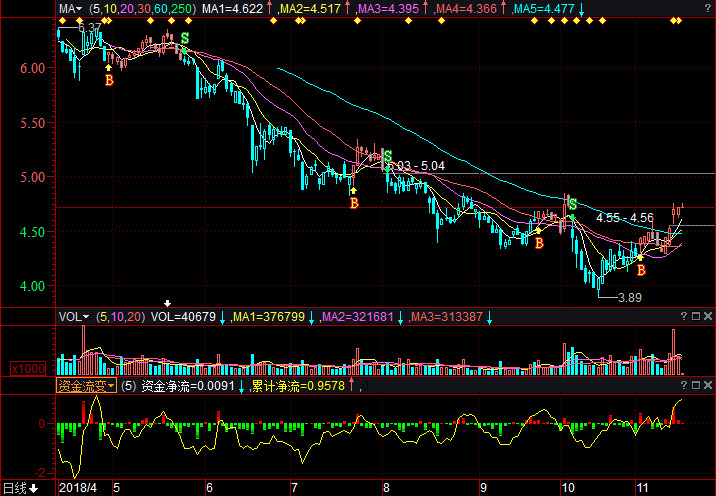Viewport: 716px width, 496px height.
Task: Select the B buy signal in late September
Action: click(x=538, y=243)
